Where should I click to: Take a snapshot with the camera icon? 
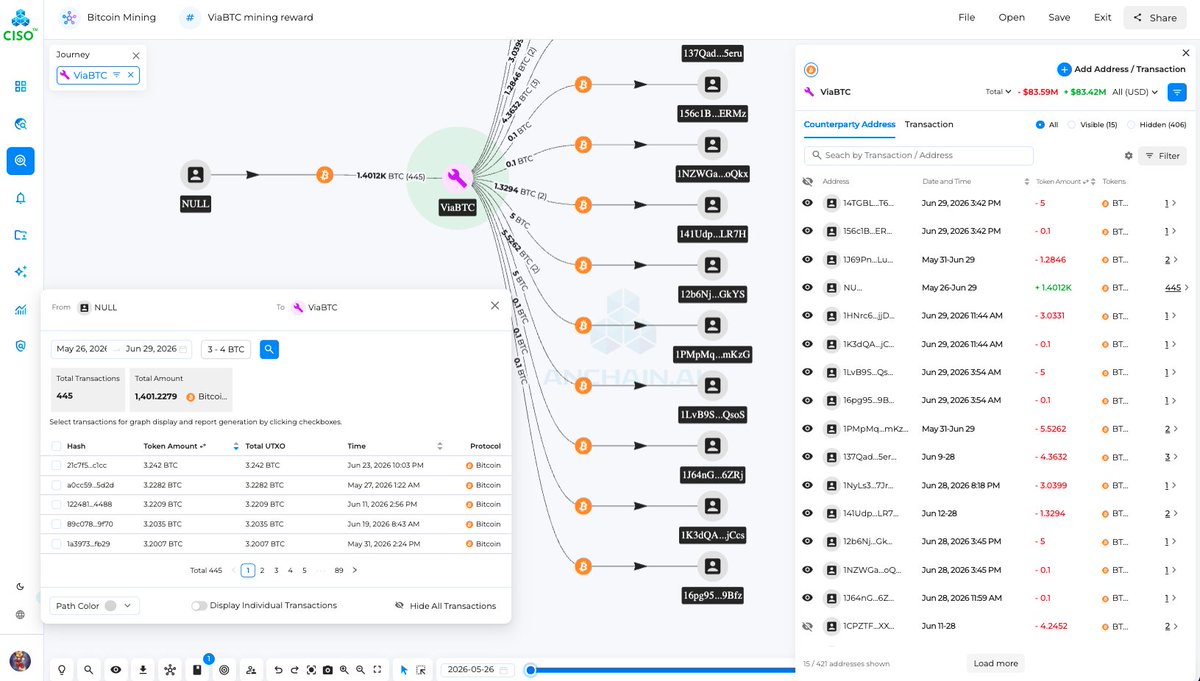[327, 669]
